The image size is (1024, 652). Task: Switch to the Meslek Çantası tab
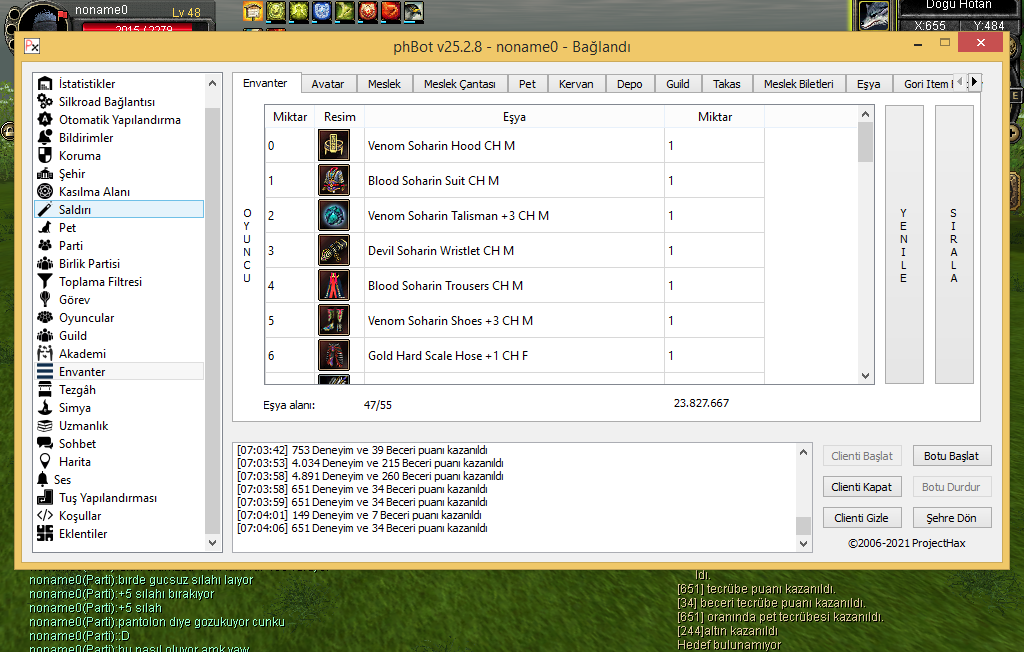459,84
